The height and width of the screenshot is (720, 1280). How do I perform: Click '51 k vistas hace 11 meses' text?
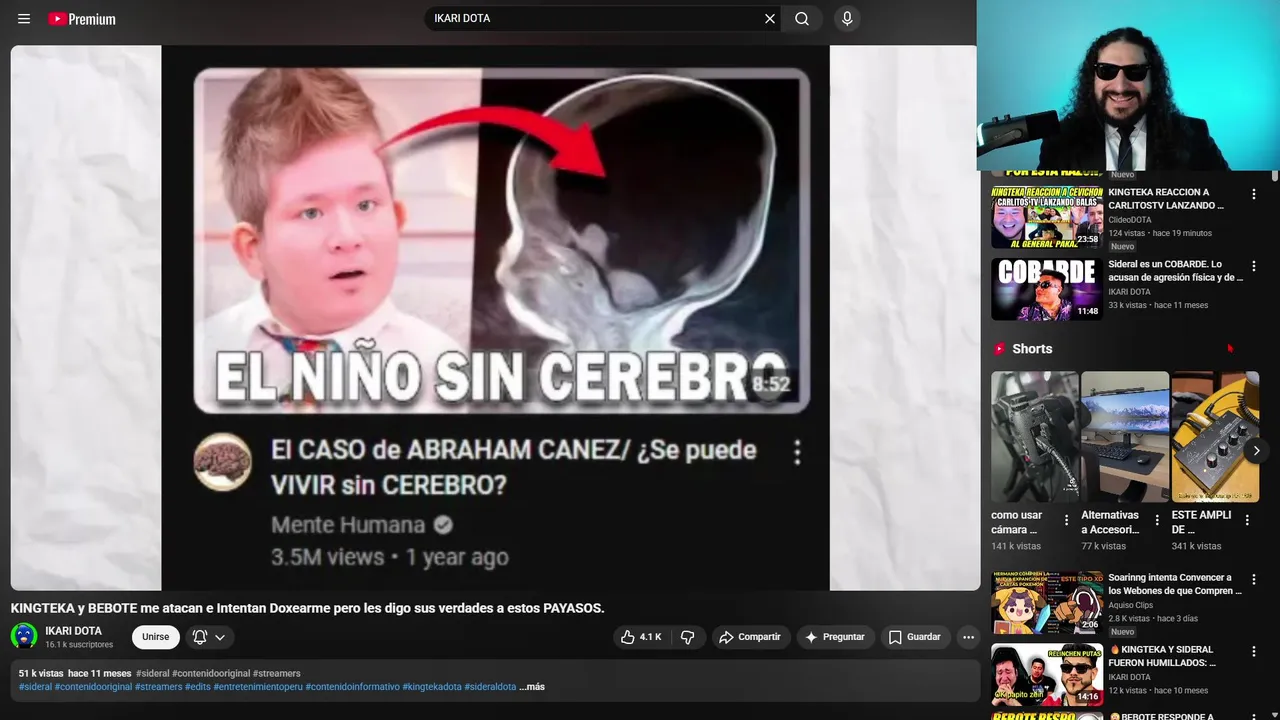pyautogui.click(x=75, y=673)
